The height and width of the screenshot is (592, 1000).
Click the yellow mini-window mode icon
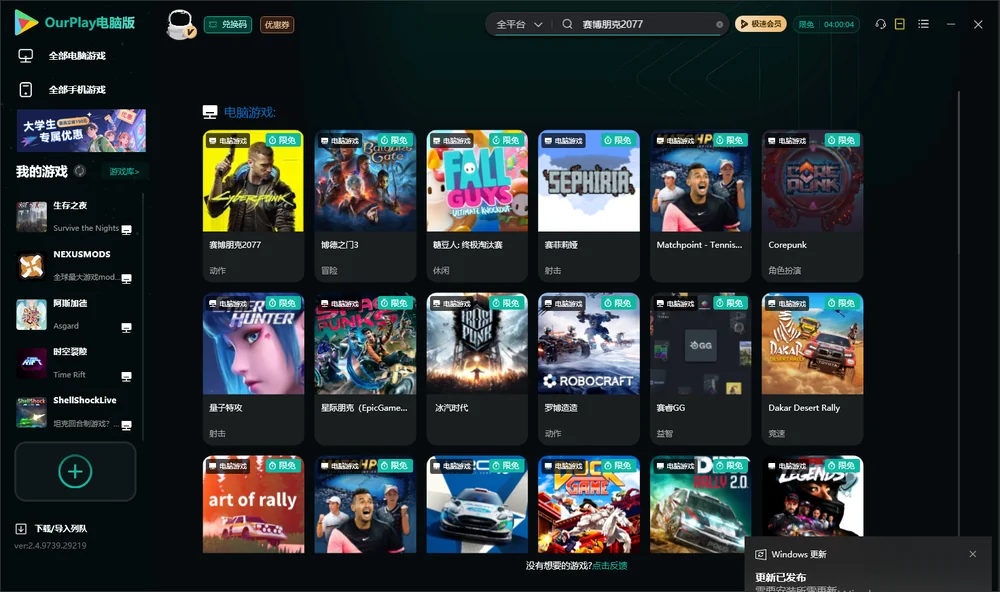point(900,24)
